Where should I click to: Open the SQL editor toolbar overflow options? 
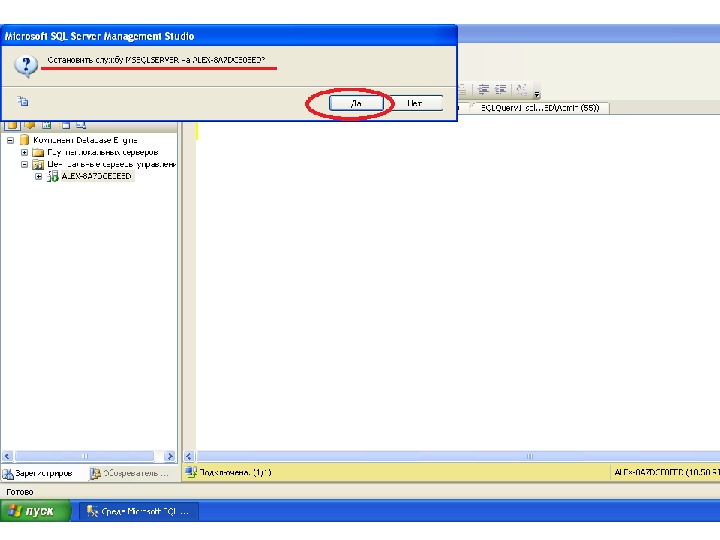(536, 93)
